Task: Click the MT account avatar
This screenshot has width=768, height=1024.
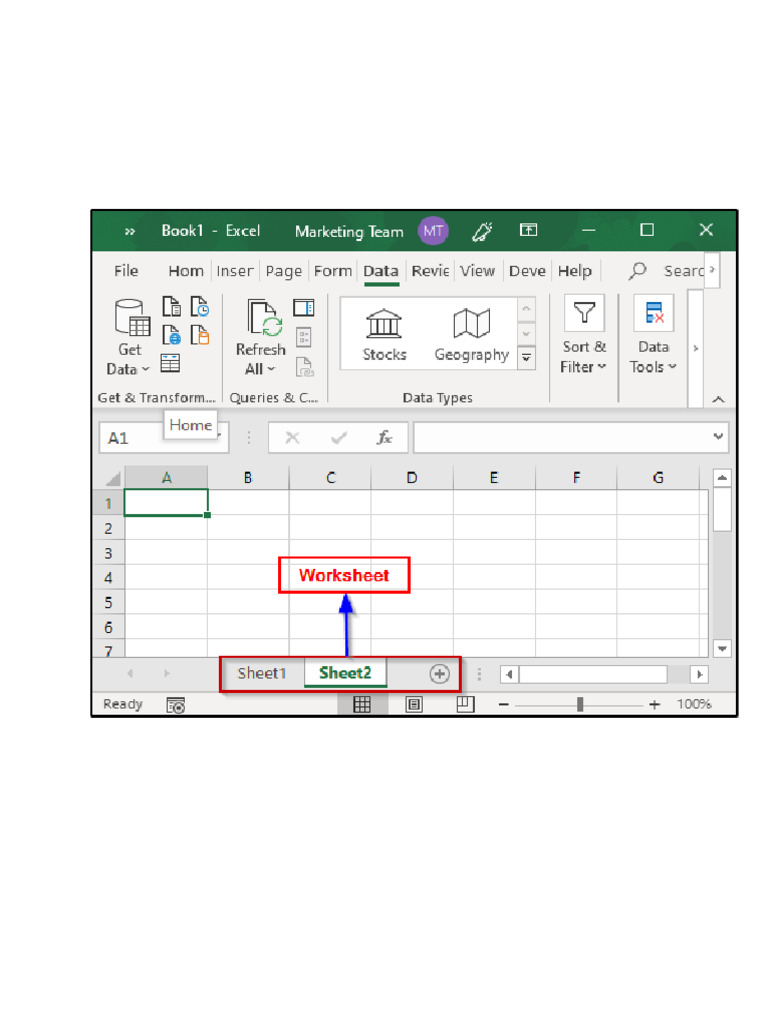Action: [x=433, y=231]
